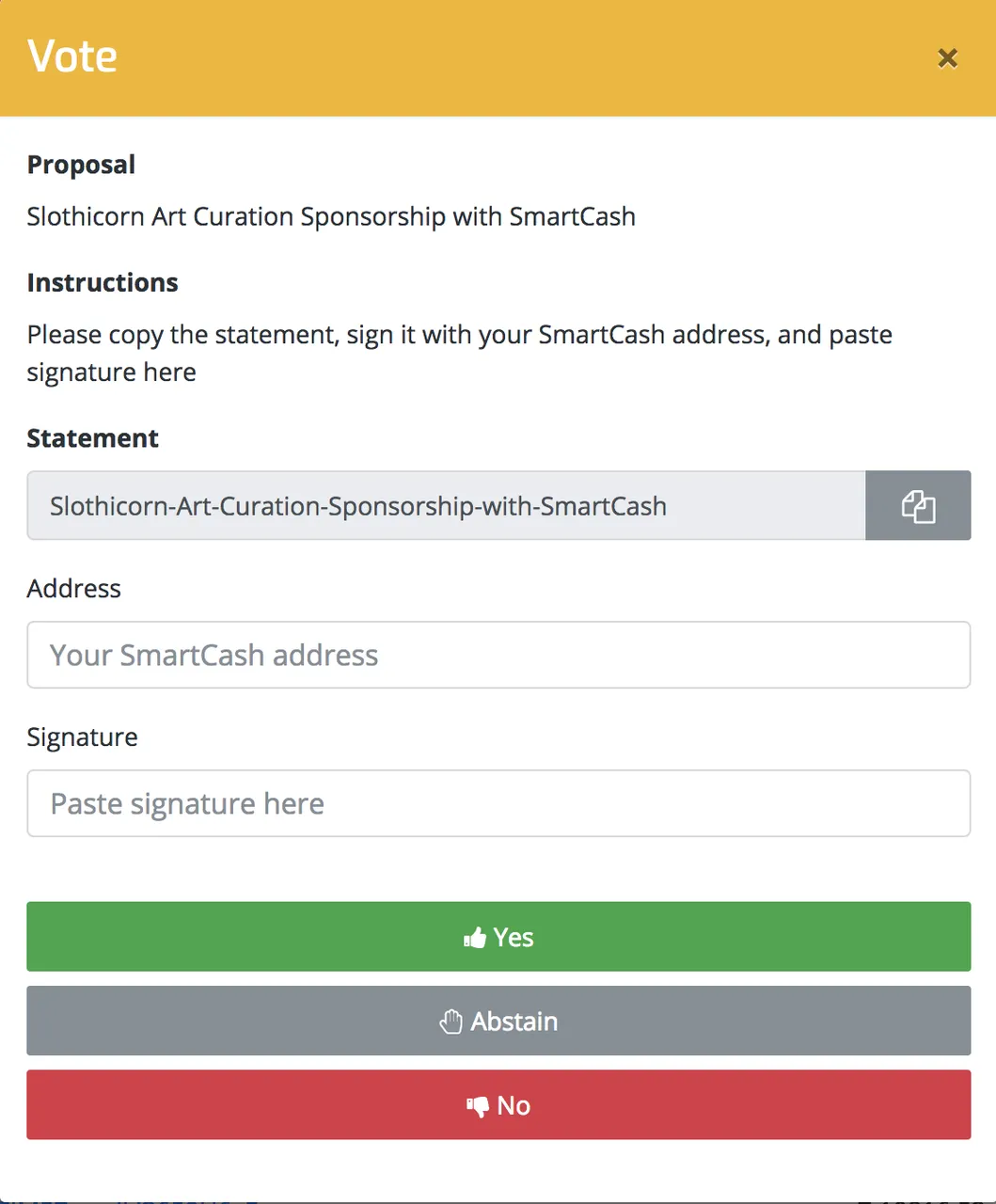The width and height of the screenshot is (996, 1204).
Task: Select the read-only statement text field
Action: 446,505
